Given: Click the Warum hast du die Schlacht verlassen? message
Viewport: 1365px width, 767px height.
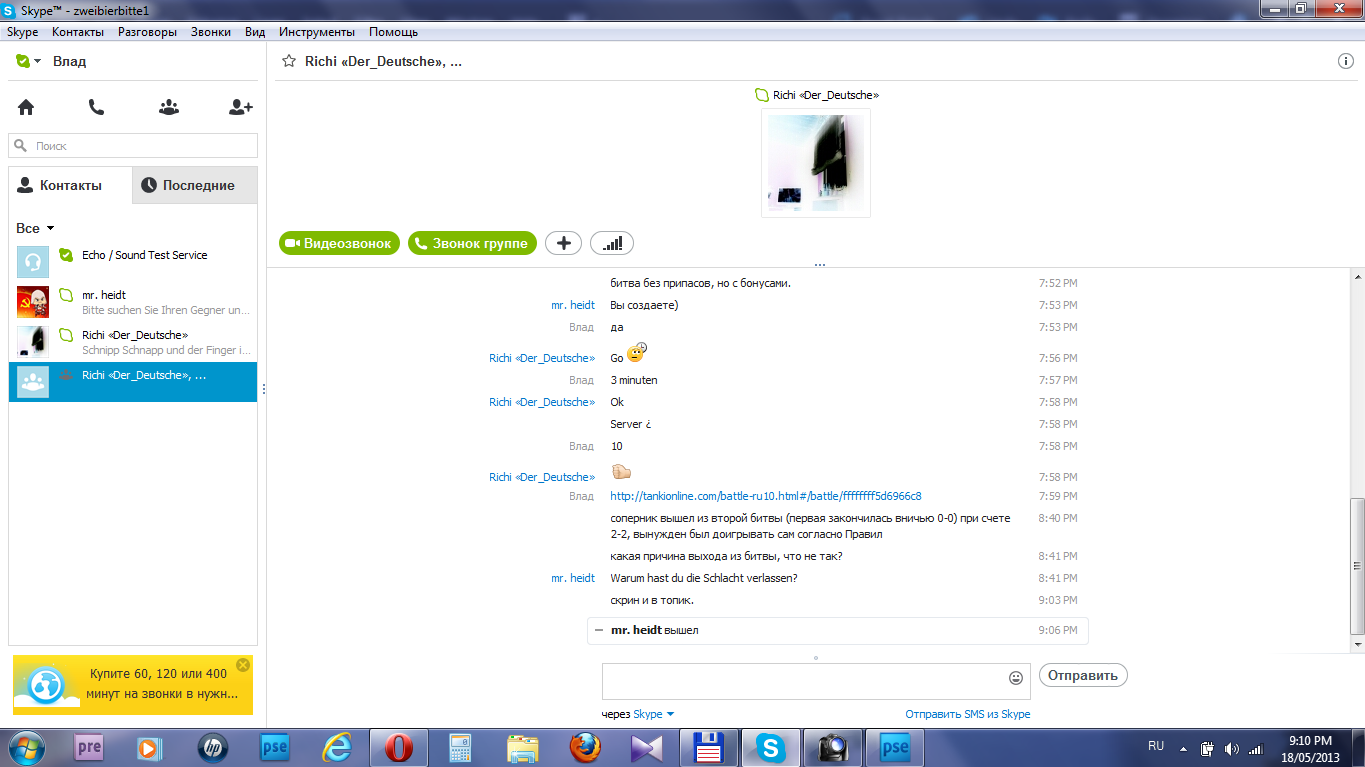Looking at the screenshot, I should pos(703,578).
